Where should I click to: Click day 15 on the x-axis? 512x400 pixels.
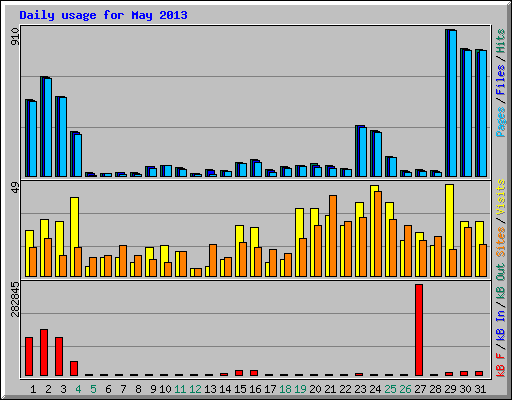[240, 389]
